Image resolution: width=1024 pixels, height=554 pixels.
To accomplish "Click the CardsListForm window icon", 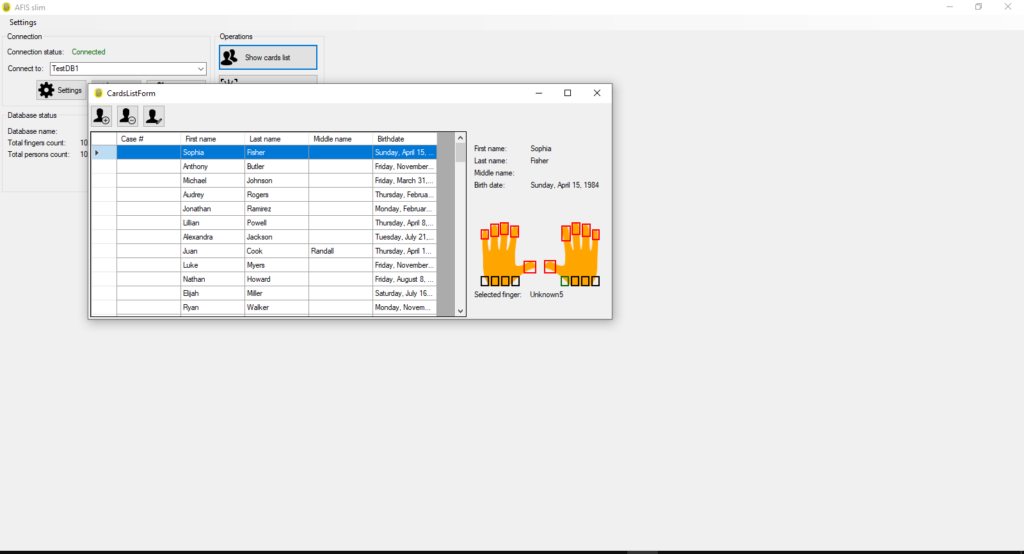I will (x=98, y=93).
